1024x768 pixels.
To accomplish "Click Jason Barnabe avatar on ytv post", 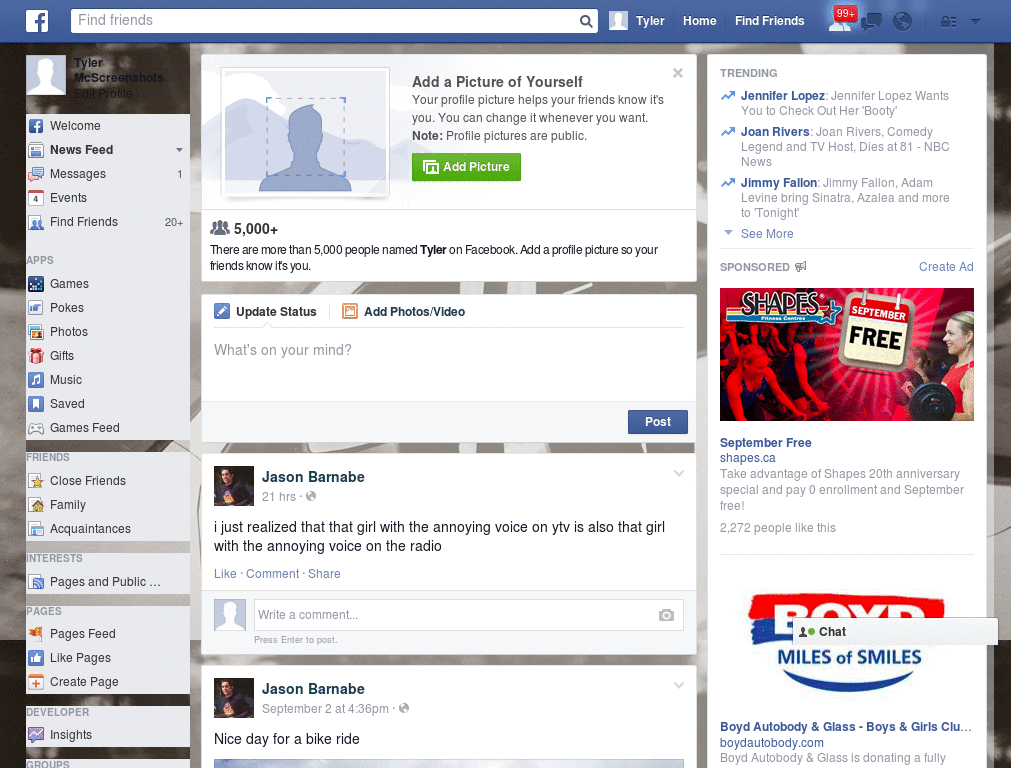I will pos(234,486).
